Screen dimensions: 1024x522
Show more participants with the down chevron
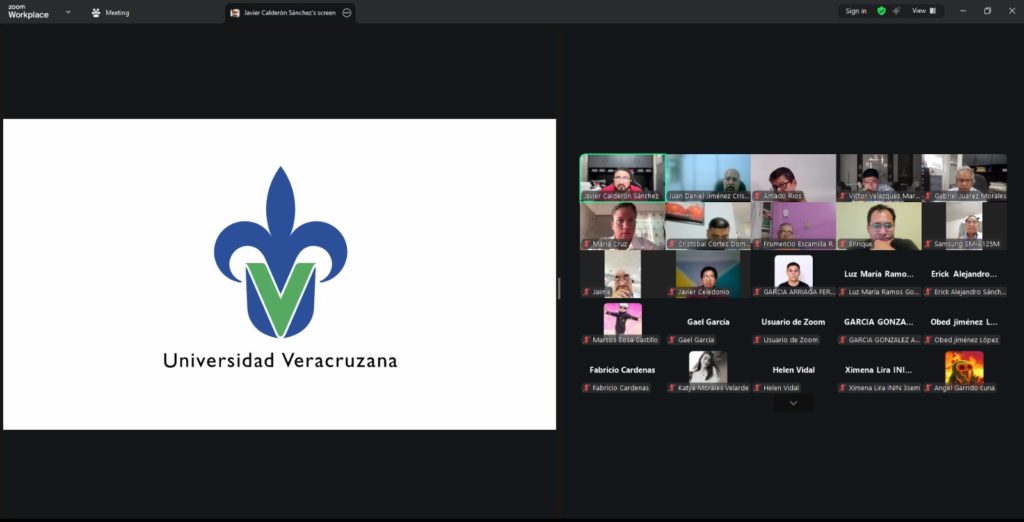point(793,403)
